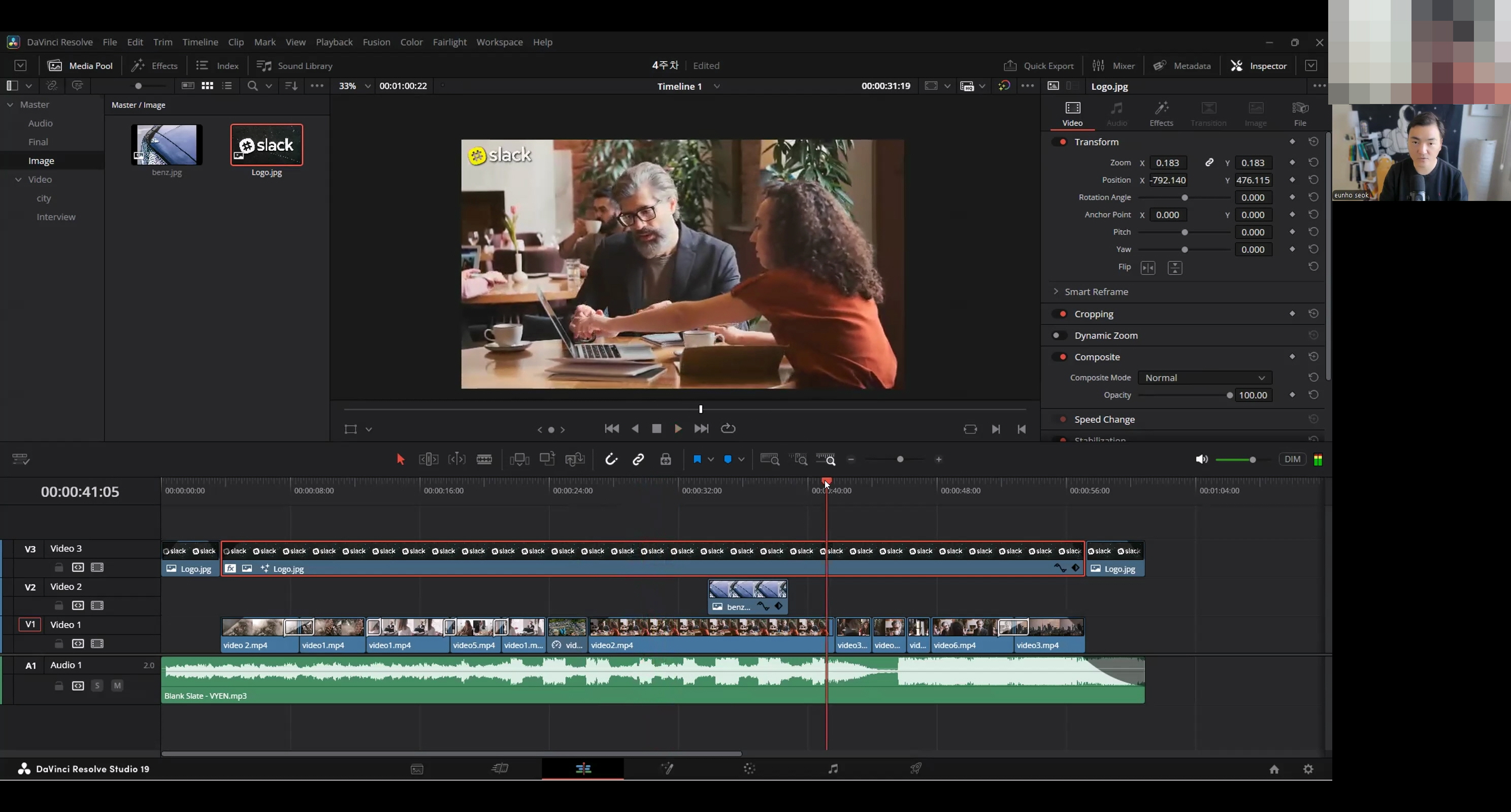Switch to Inspector Effects tab
Image resolution: width=1511 pixels, height=812 pixels.
[x=1161, y=114]
